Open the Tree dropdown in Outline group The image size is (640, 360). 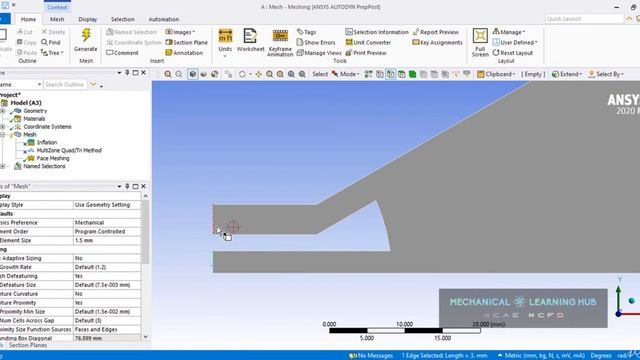pos(52,53)
